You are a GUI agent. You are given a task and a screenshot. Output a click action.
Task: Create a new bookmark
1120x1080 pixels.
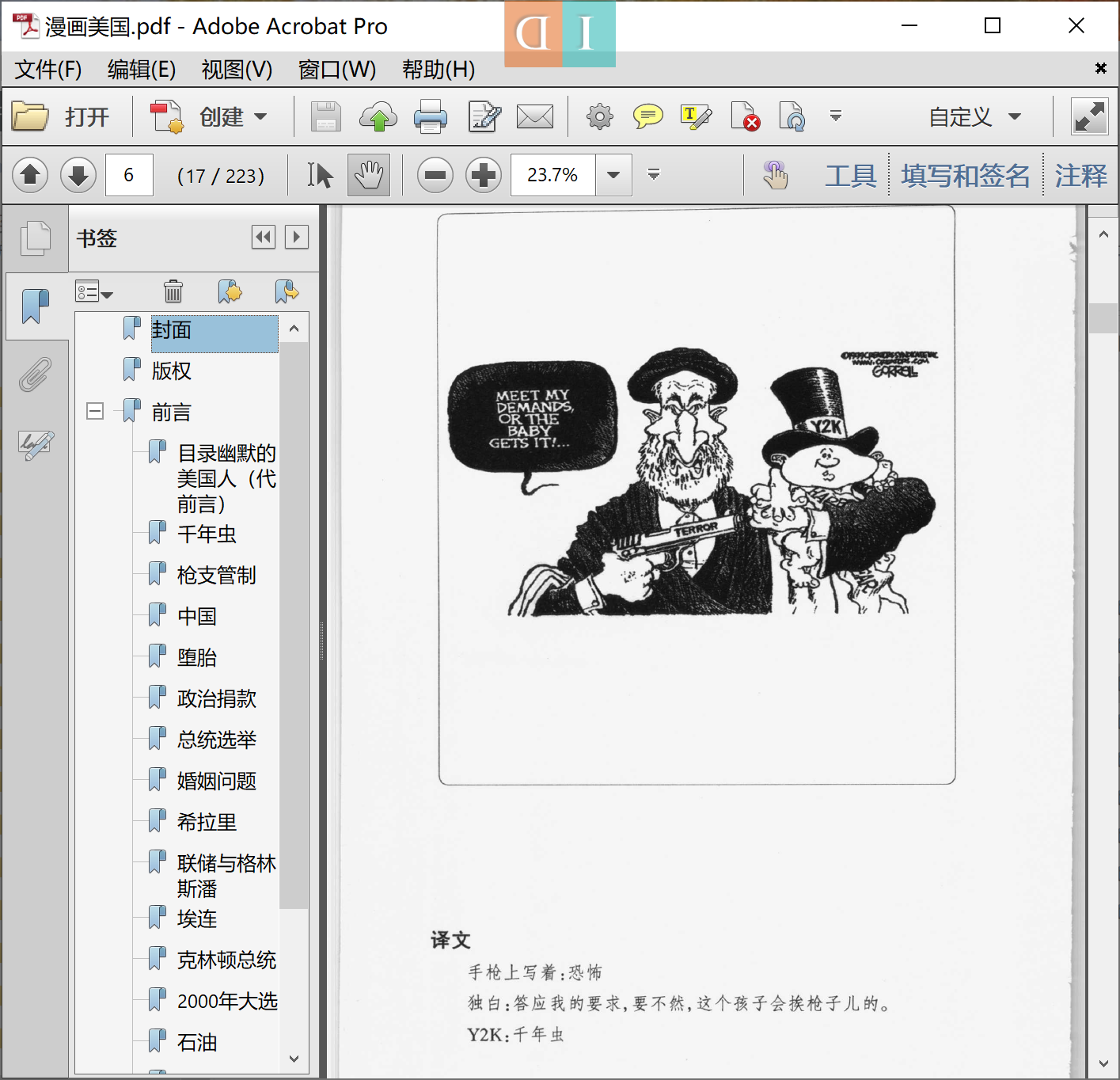point(230,291)
